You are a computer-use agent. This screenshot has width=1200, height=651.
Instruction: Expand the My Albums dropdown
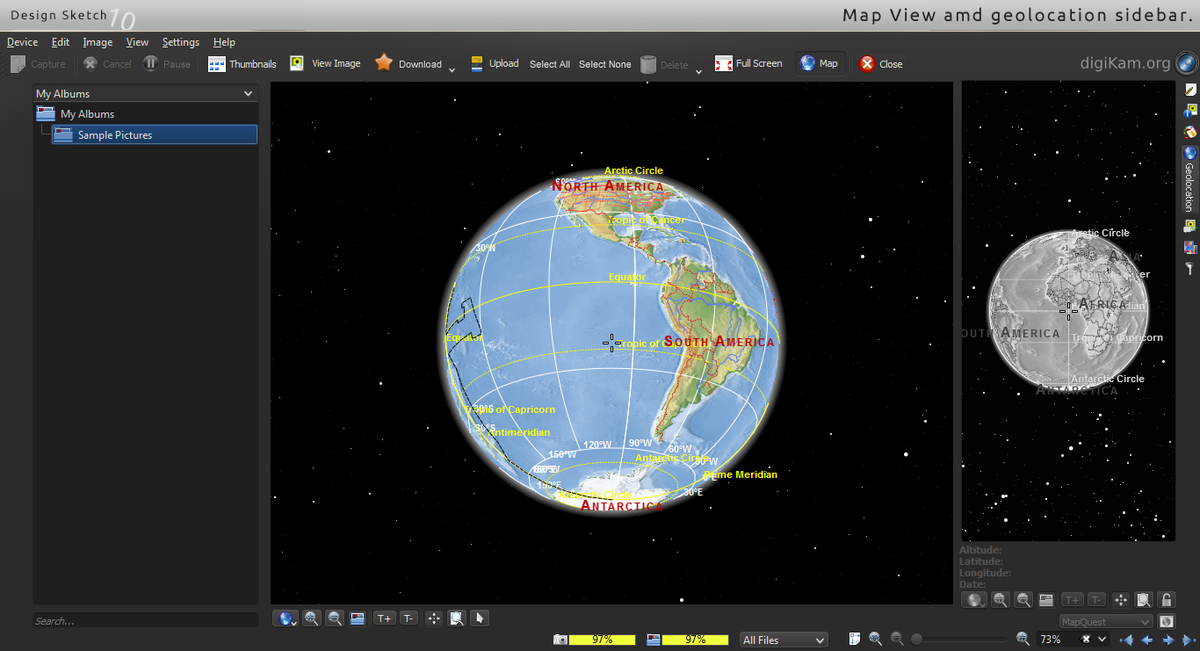click(248, 94)
